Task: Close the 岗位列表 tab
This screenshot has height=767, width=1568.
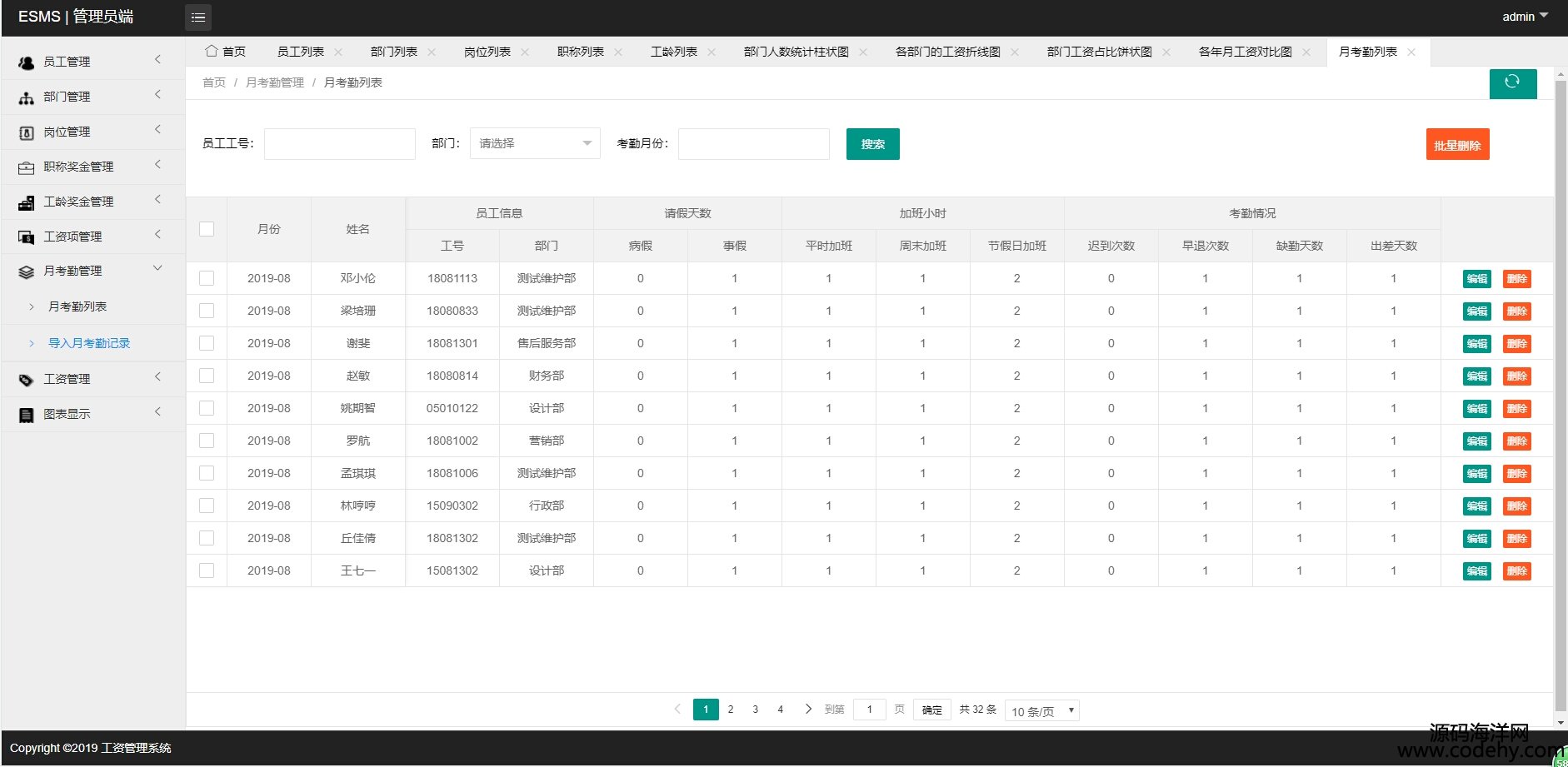Action: (x=525, y=52)
